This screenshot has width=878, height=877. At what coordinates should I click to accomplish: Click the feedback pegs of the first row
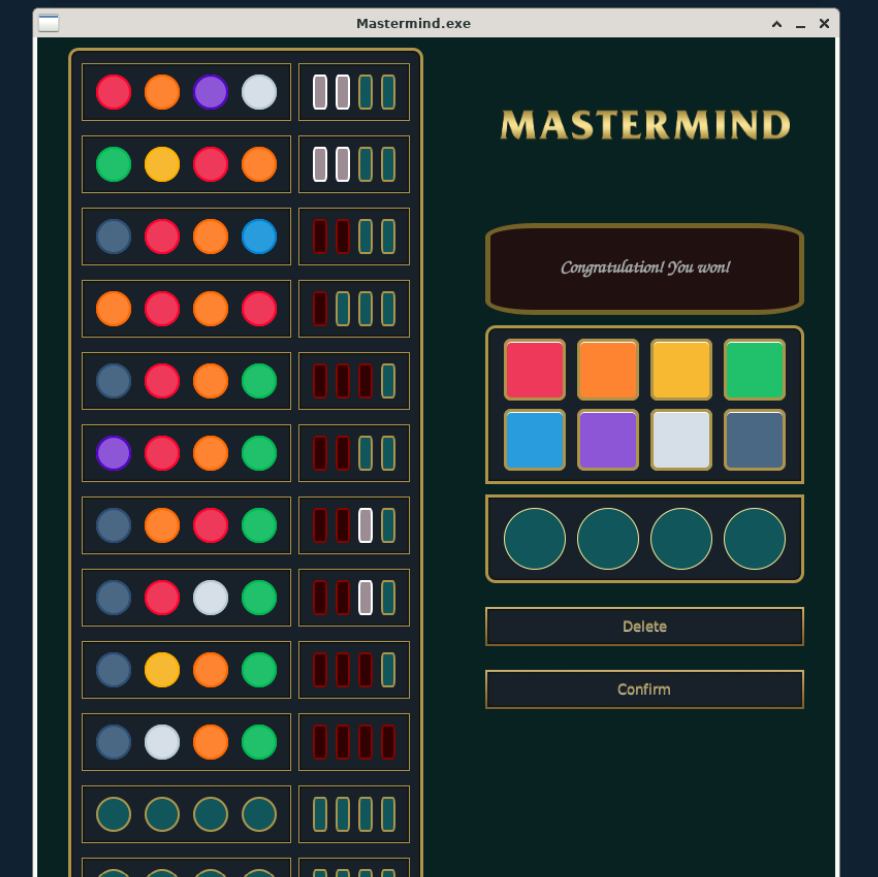coord(353,91)
